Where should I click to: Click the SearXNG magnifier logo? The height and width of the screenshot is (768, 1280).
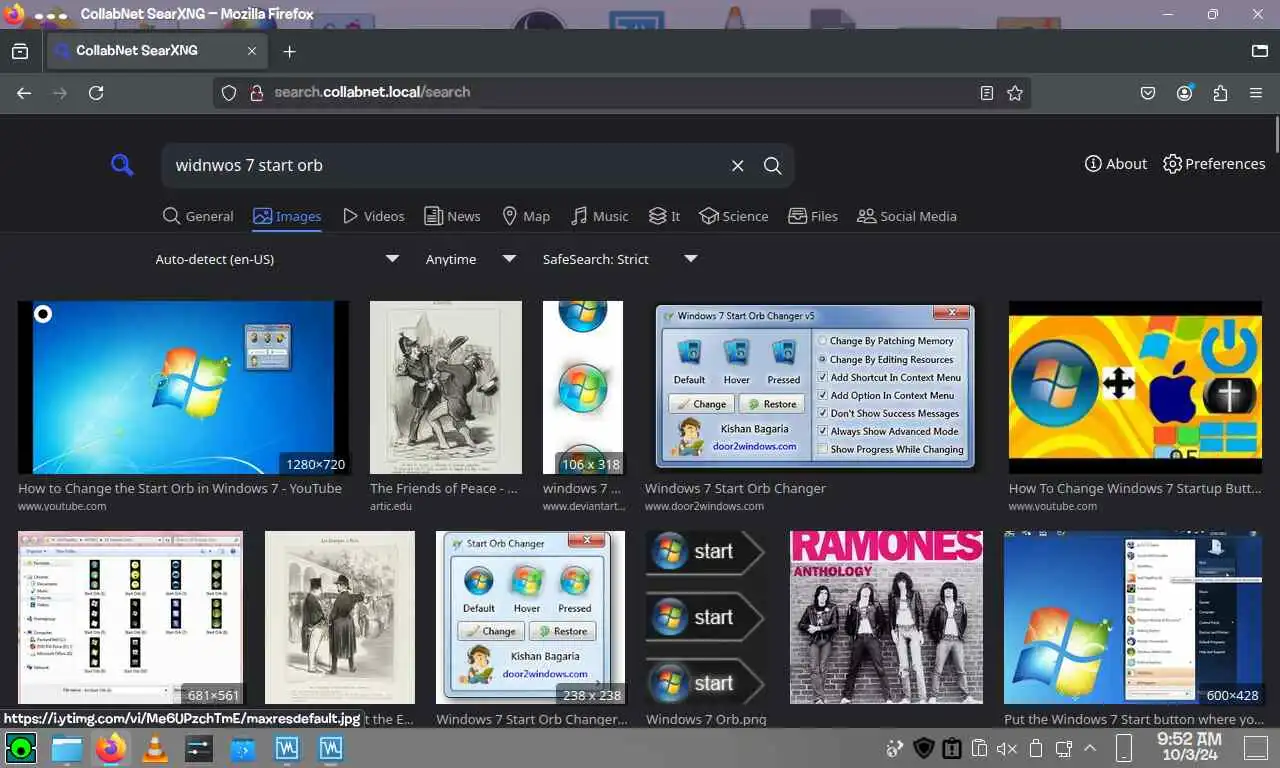[x=122, y=165]
